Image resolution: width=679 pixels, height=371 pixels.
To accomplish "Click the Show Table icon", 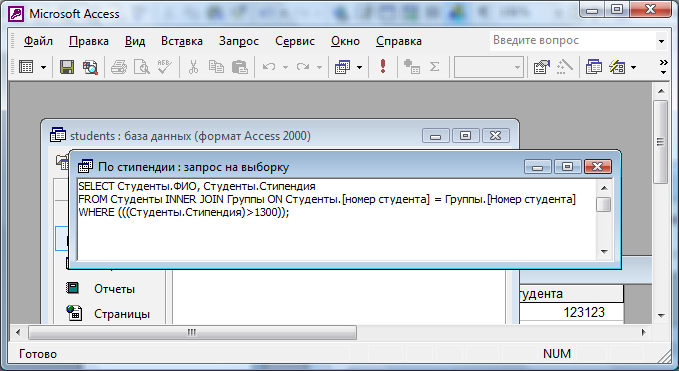I will (x=411, y=67).
